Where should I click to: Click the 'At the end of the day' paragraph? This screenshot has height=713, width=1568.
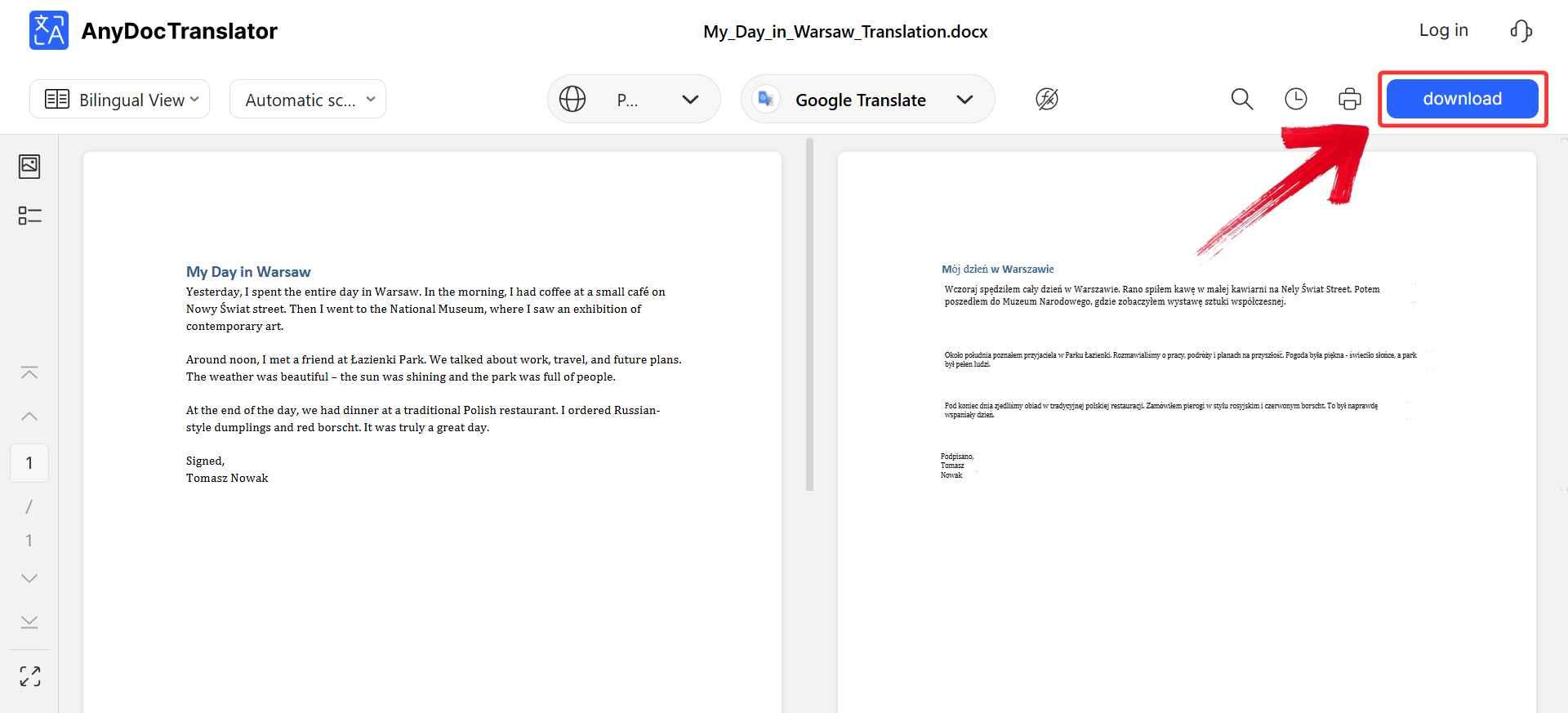(x=423, y=419)
